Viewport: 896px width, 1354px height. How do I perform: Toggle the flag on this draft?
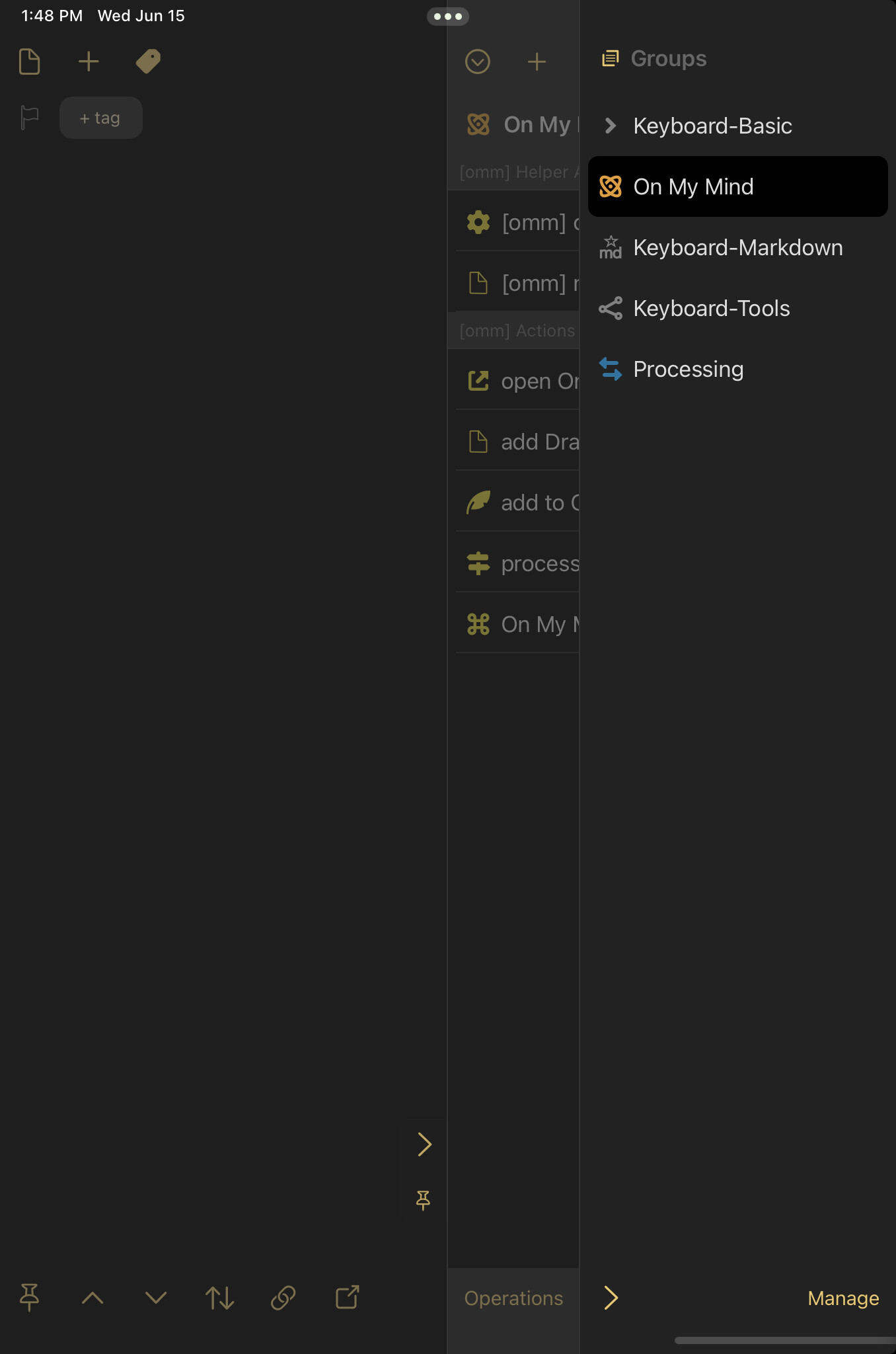30,118
